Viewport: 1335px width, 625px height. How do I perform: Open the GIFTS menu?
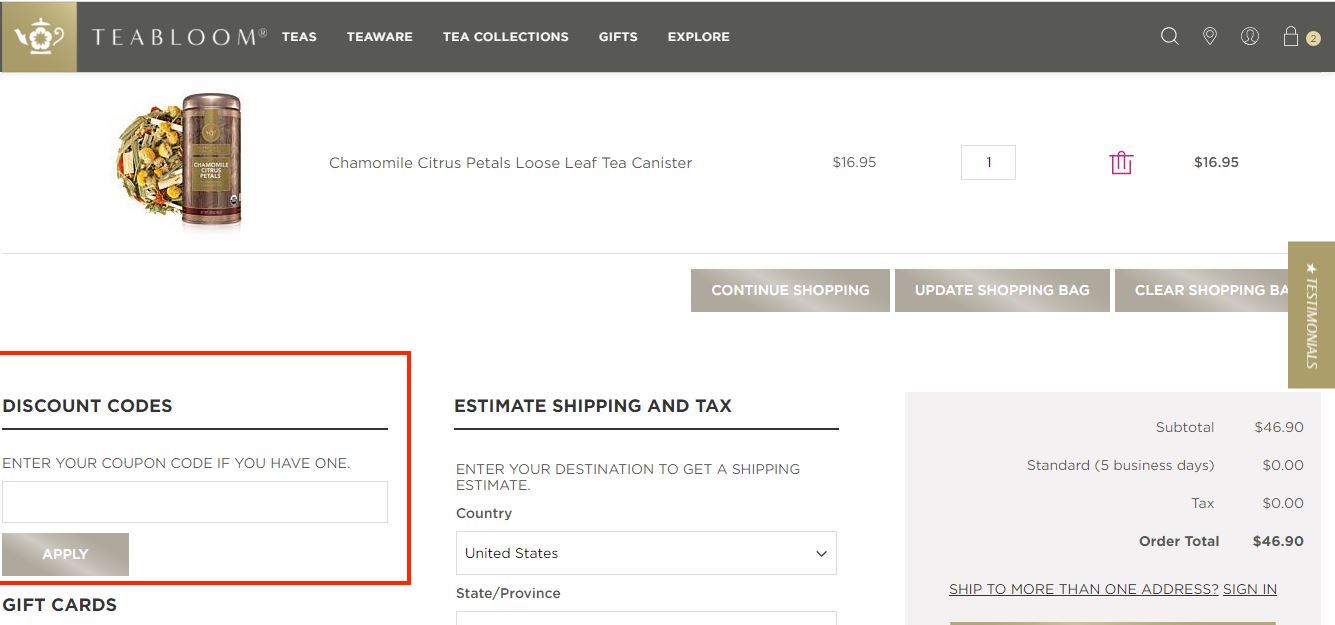pyautogui.click(x=618, y=37)
